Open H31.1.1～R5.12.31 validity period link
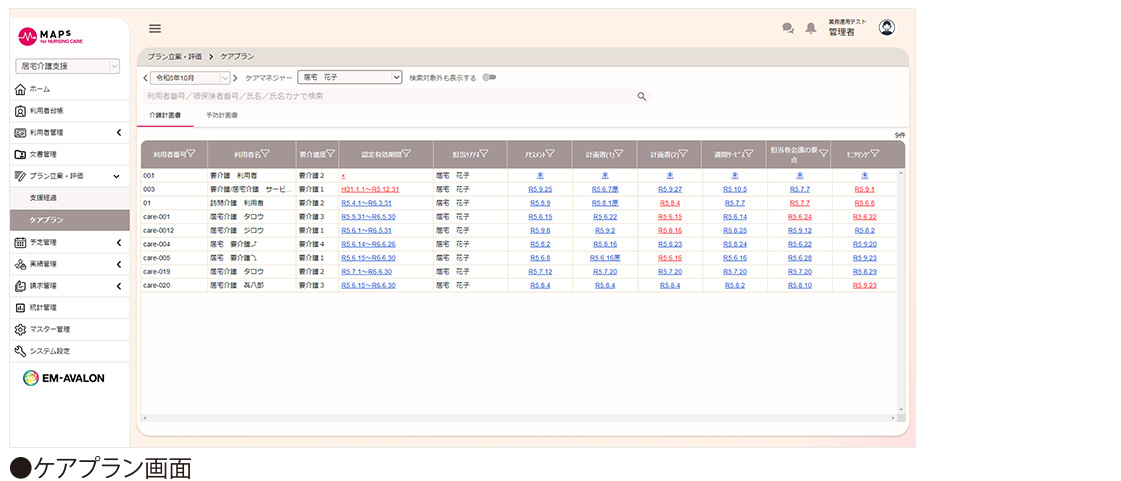Viewport: 1121px width, 481px height. click(x=370, y=189)
